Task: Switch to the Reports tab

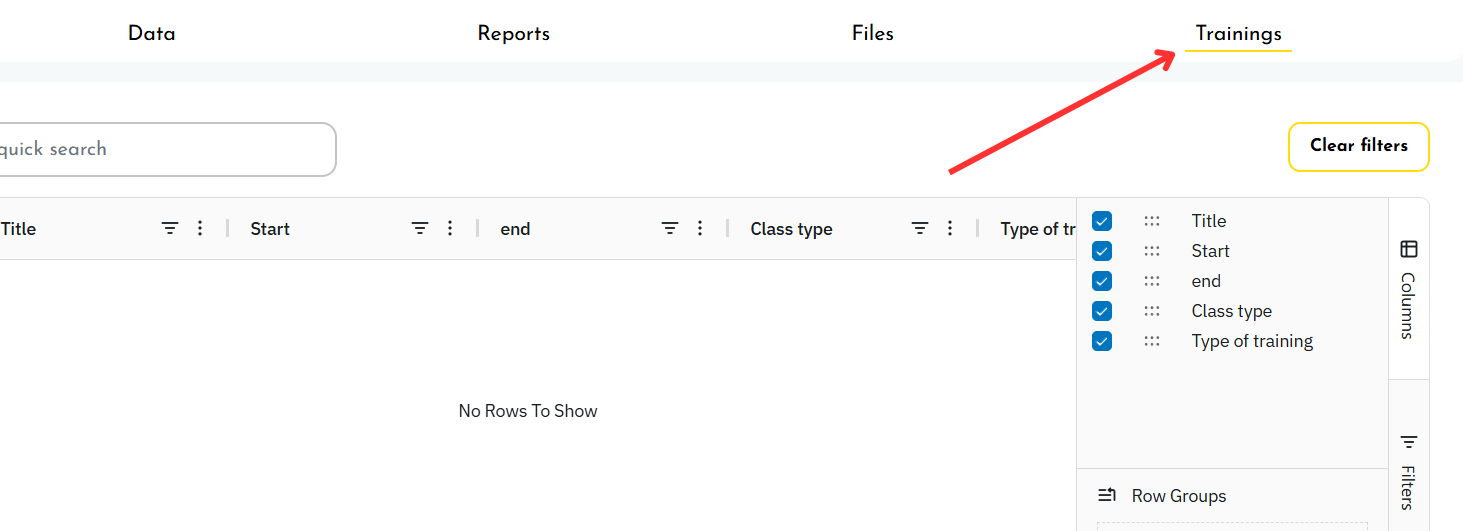Action: (513, 34)
